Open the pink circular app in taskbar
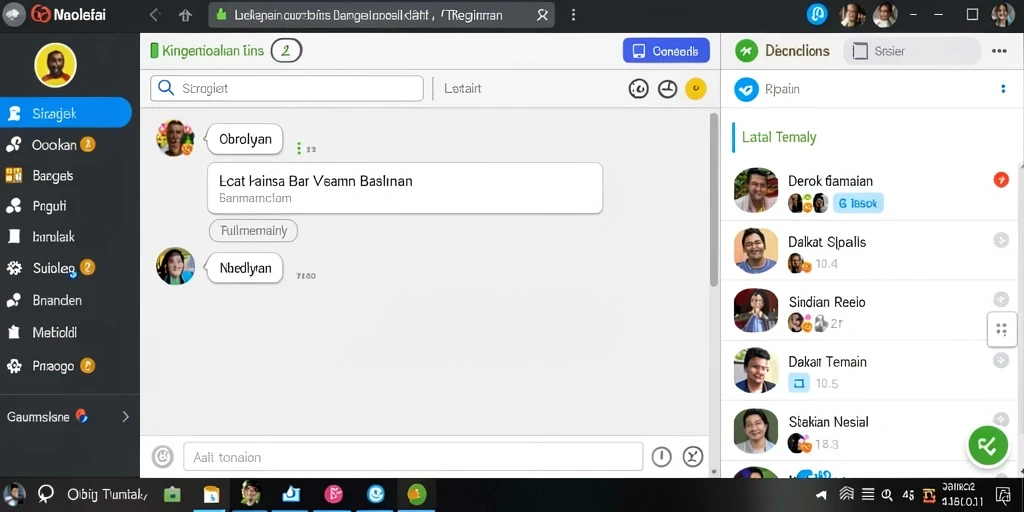This screenshot has height=512, width=1024. click(334, 494)
